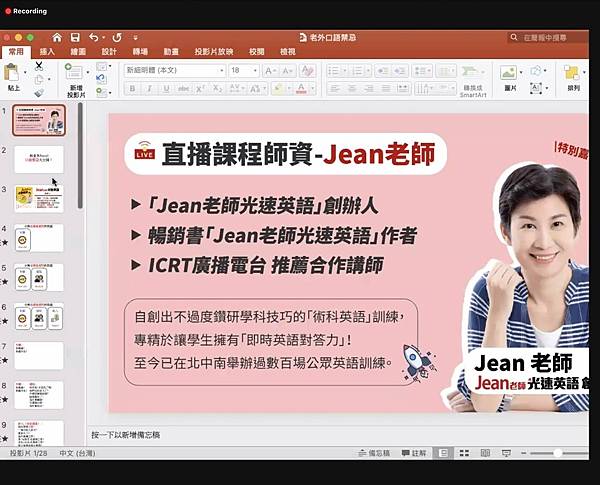Open the 設計 ribbon tab
The image size is (600, 485).
pyautogui.click(x=109, y=51)
